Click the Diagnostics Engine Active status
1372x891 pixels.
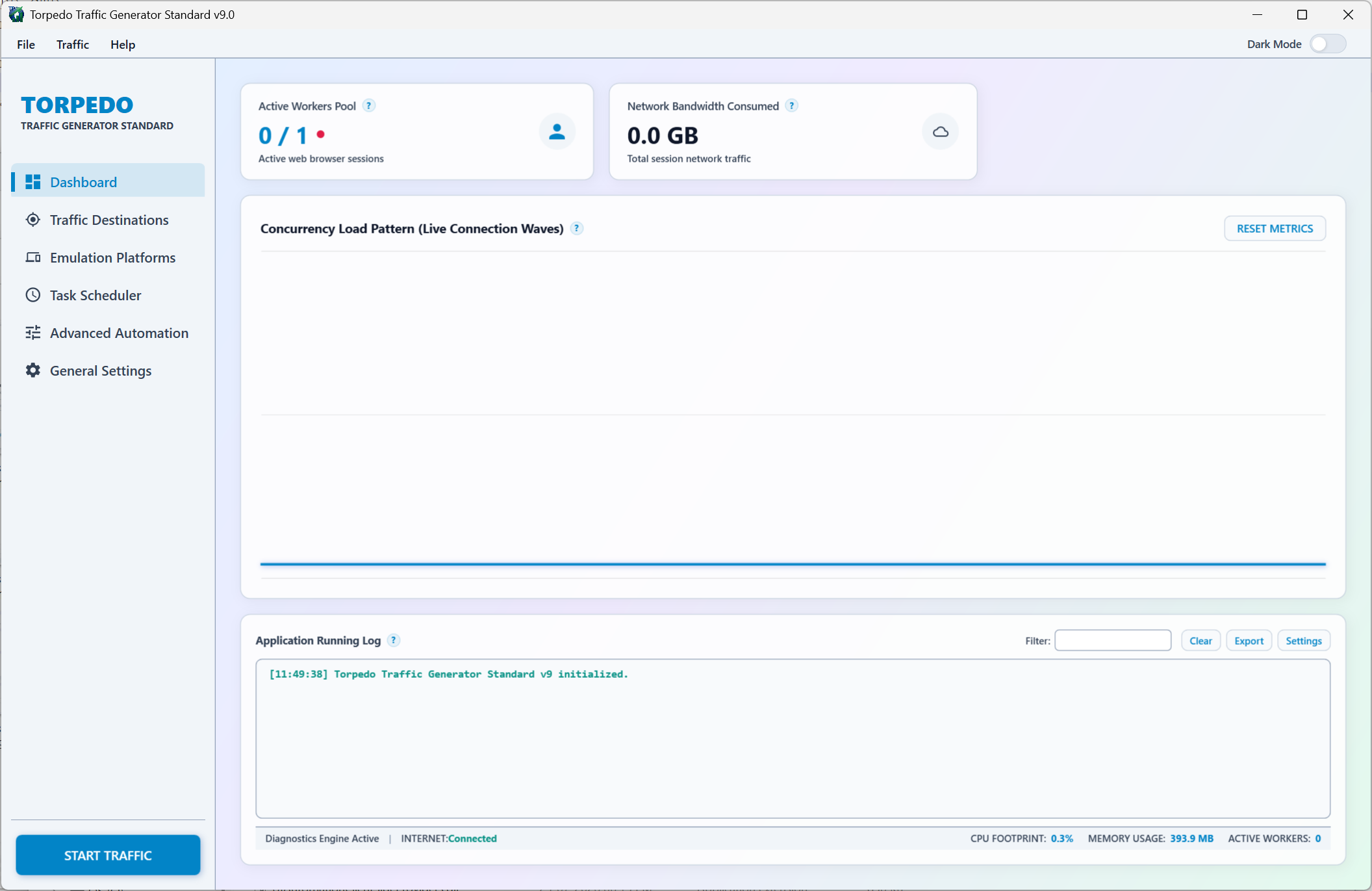pos(322,838)
